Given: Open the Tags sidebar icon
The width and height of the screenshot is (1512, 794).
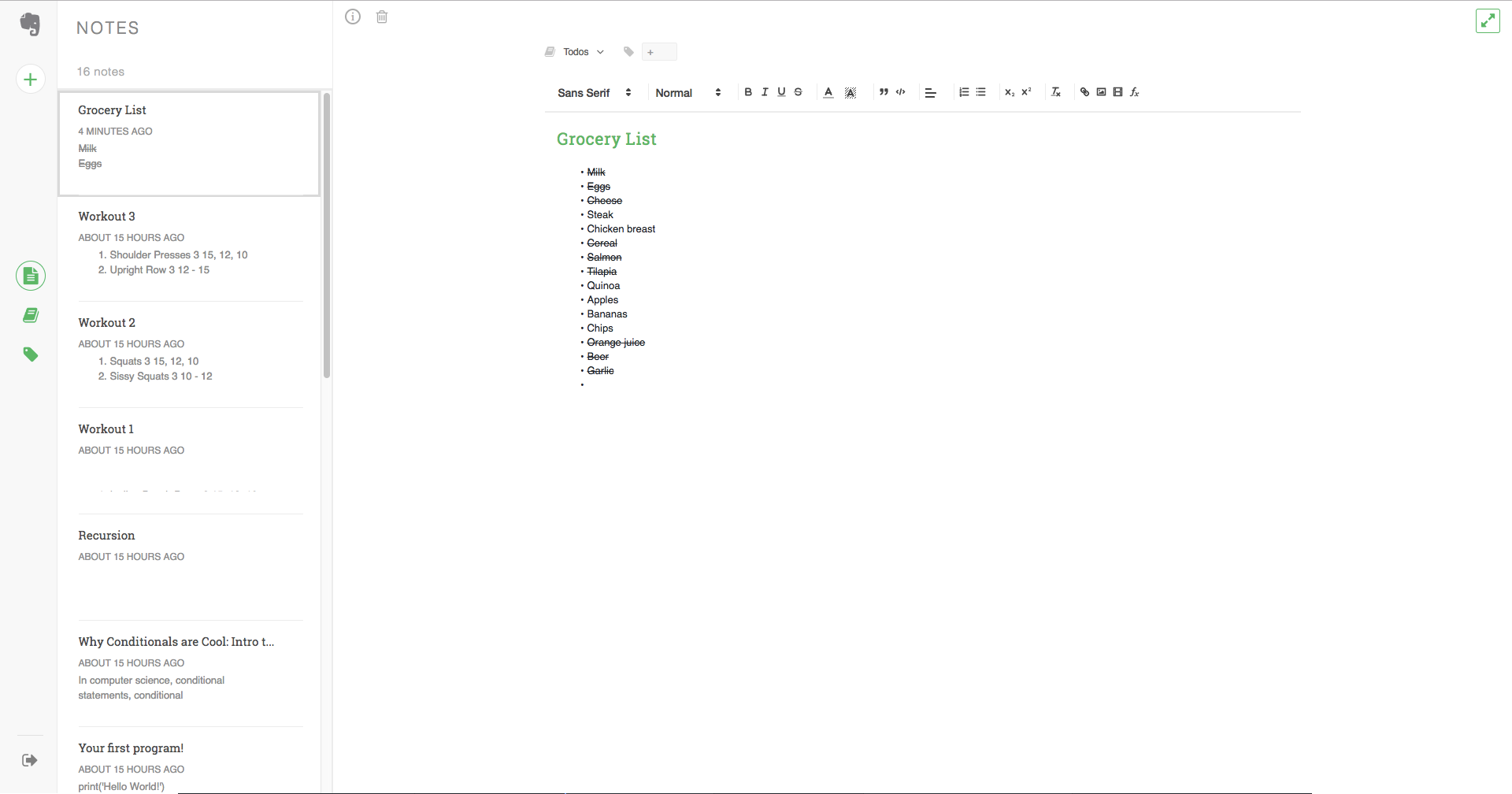Looking at the screenshot, I should point(30,354).
